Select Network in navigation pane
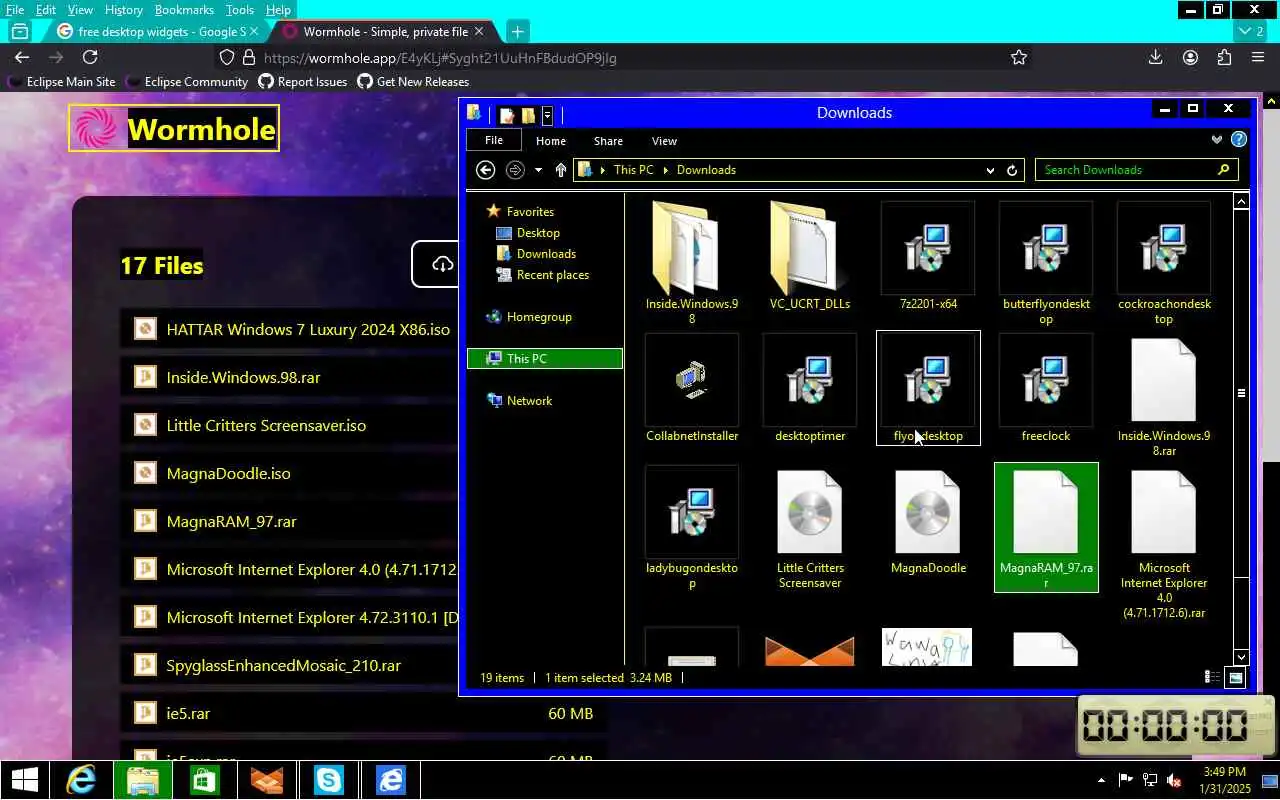This screenshot has height=800, width=1280. tap(519, 401)
